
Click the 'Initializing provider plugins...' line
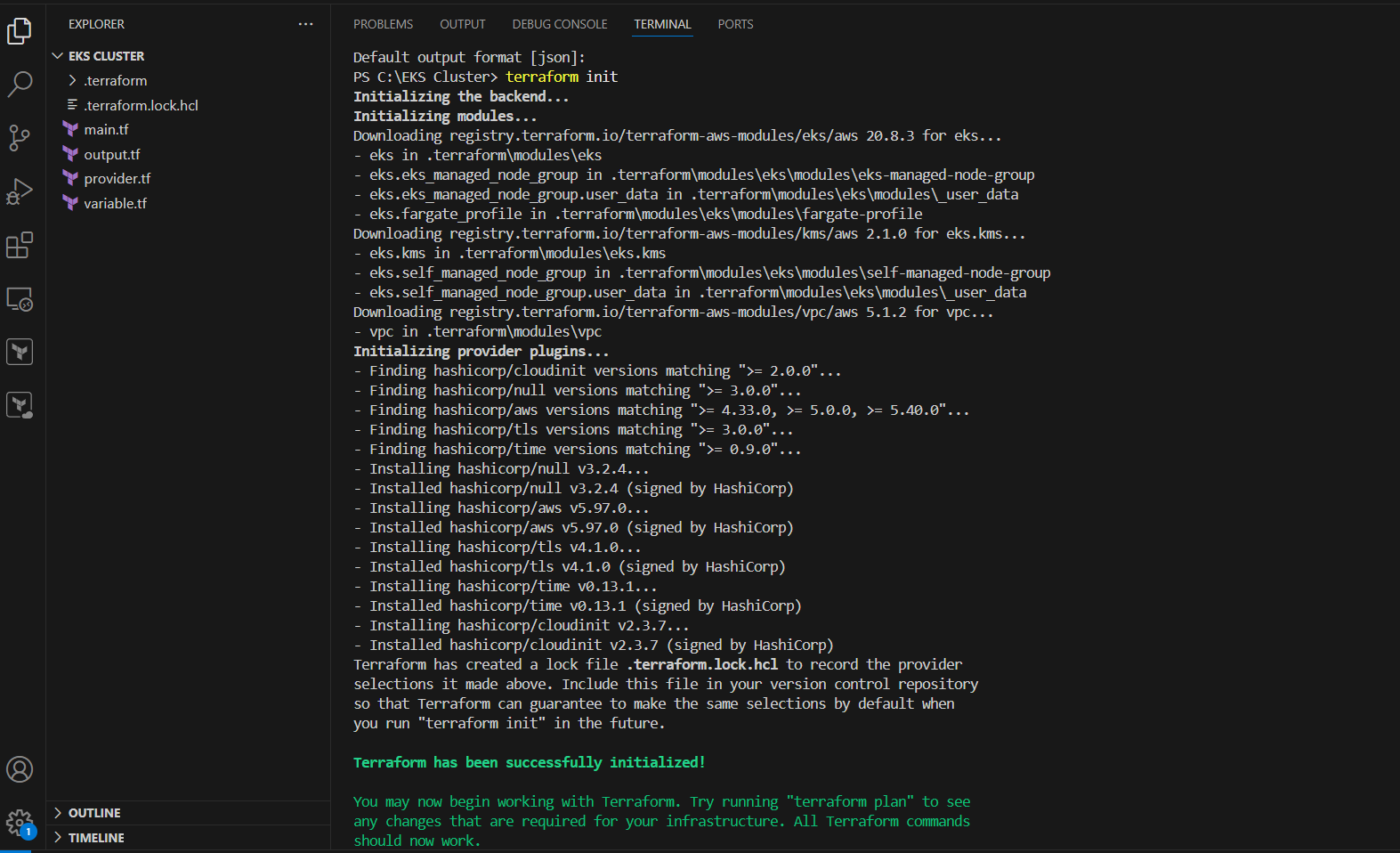481,351
